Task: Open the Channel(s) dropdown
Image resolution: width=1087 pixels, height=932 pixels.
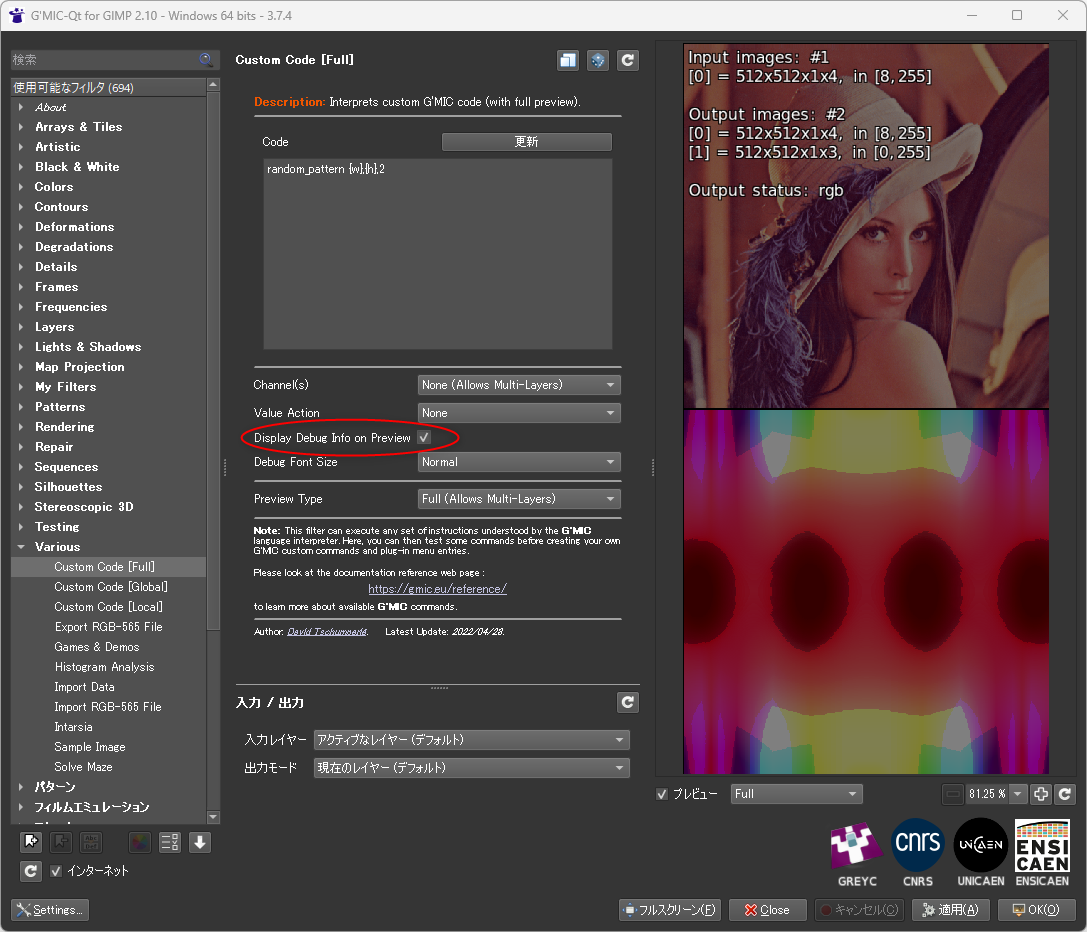Action: pos(519,385)
